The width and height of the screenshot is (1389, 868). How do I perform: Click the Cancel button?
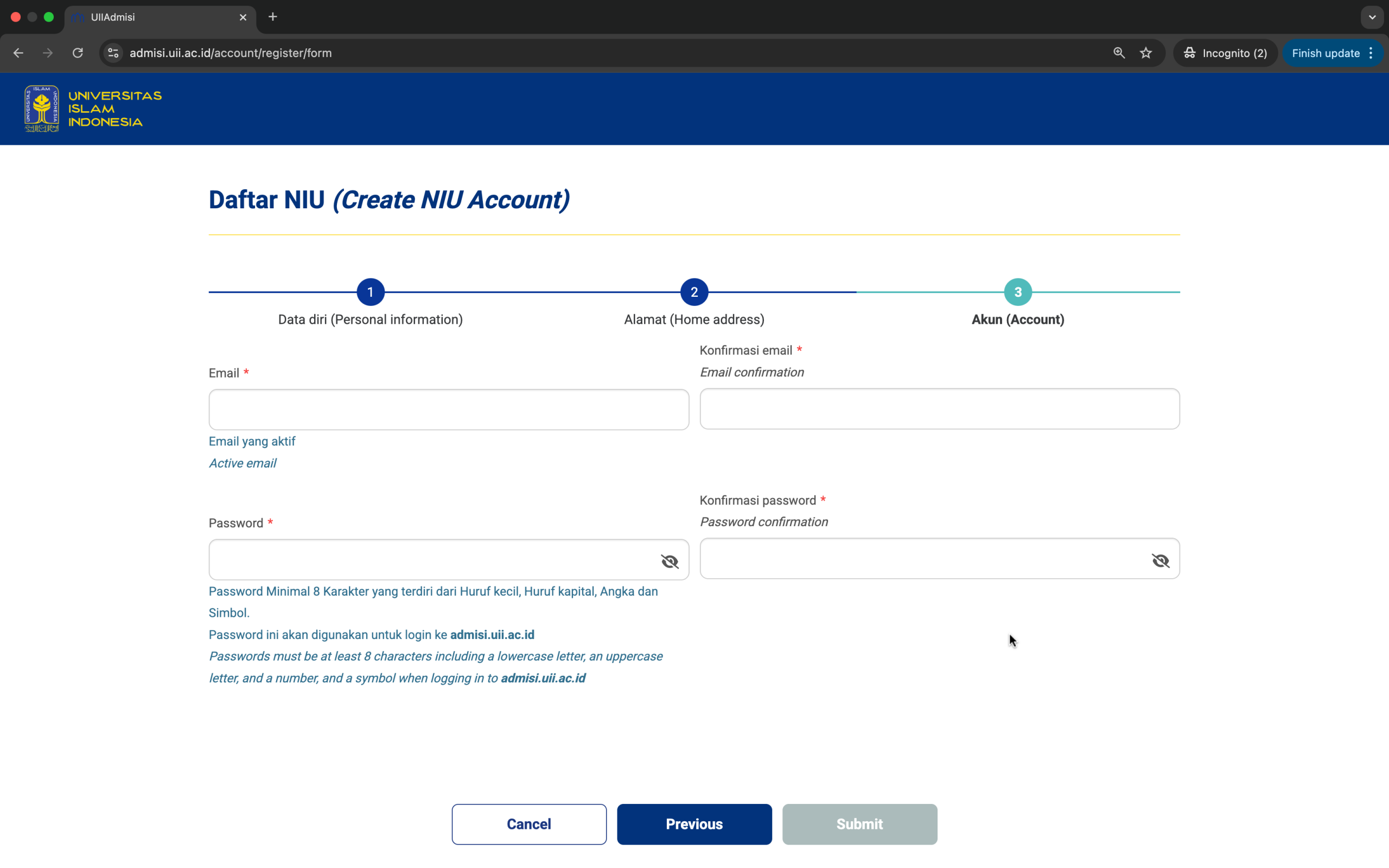coord(528,824)
